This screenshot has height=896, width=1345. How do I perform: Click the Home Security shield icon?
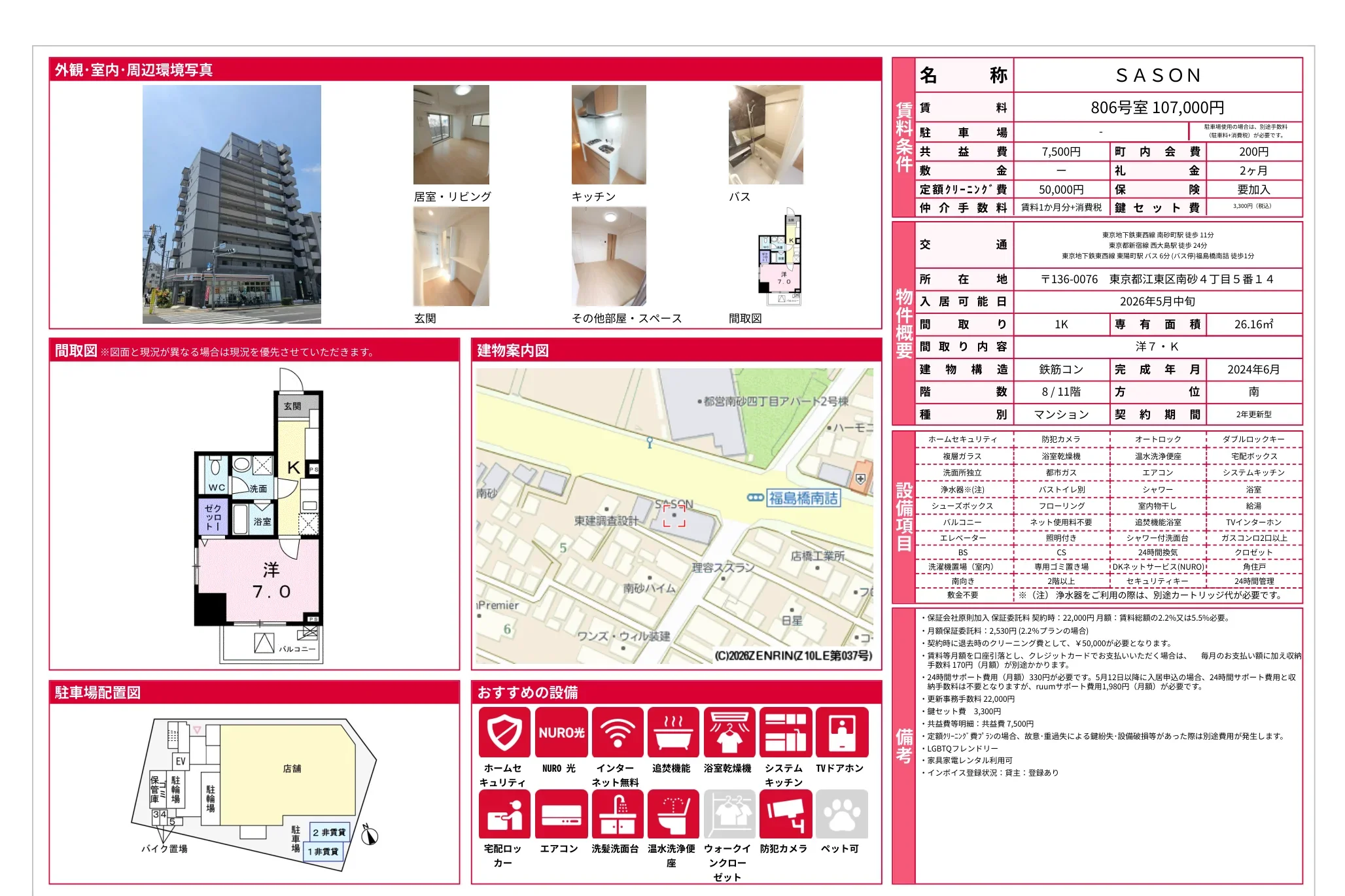coord(504,732)
